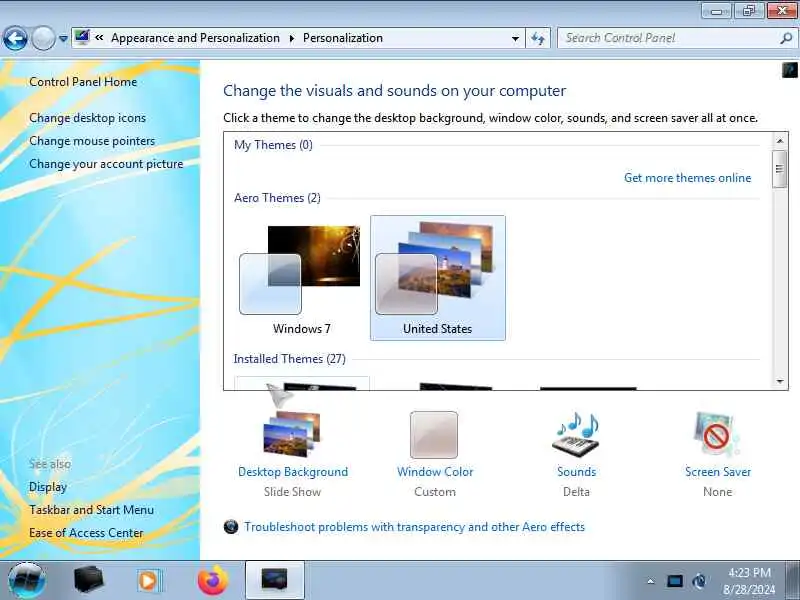Open Troubleshoot problems with transparency link
The height and width of the screenshot is (600, 800).
point(414,527)
